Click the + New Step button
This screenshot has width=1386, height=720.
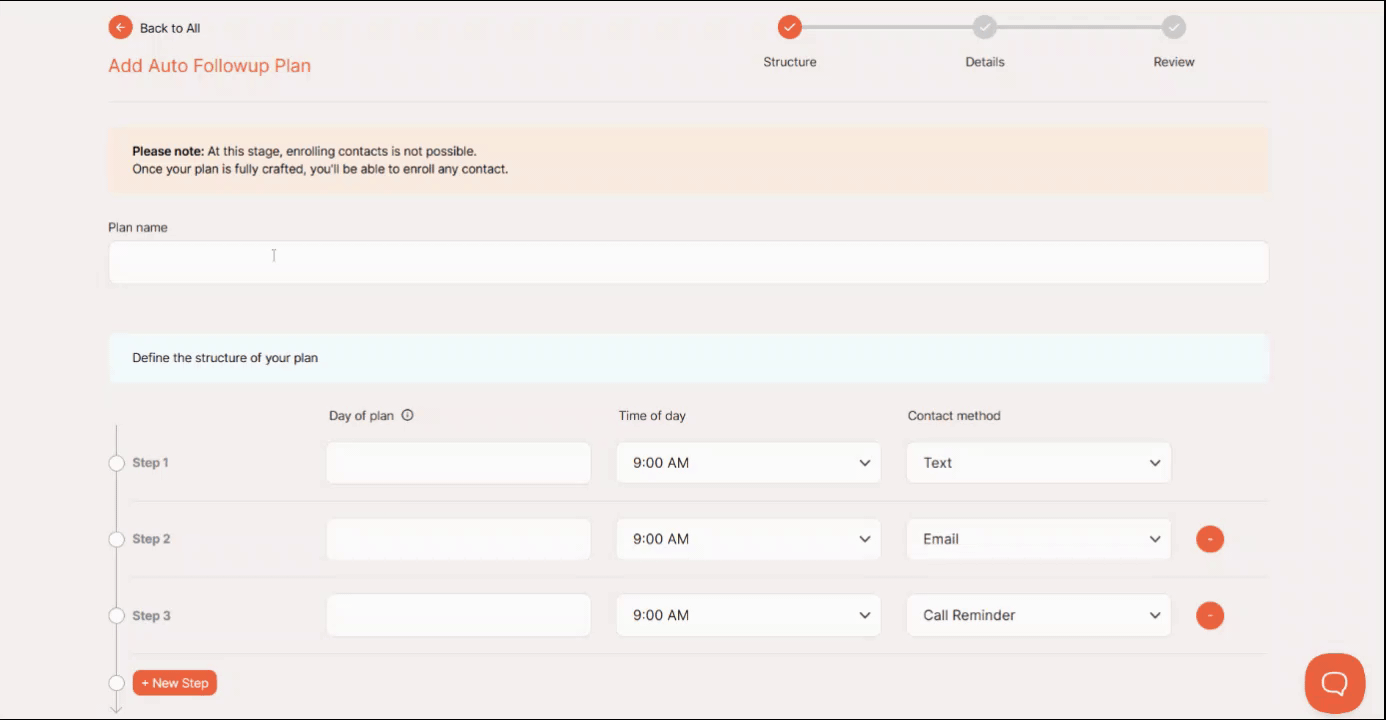pyautogui.click(x=175, y=683)
